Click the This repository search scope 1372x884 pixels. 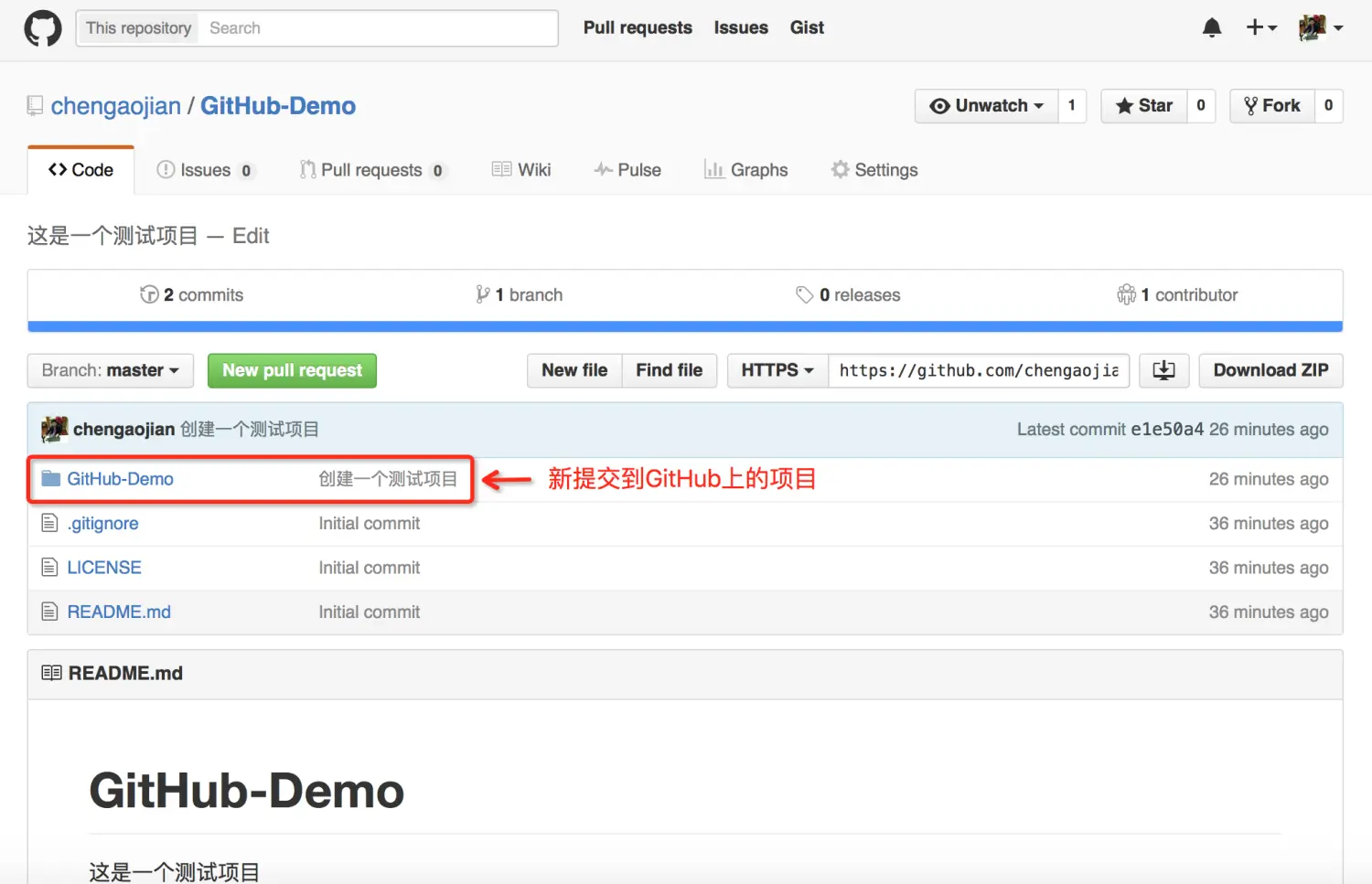(139, 28)
